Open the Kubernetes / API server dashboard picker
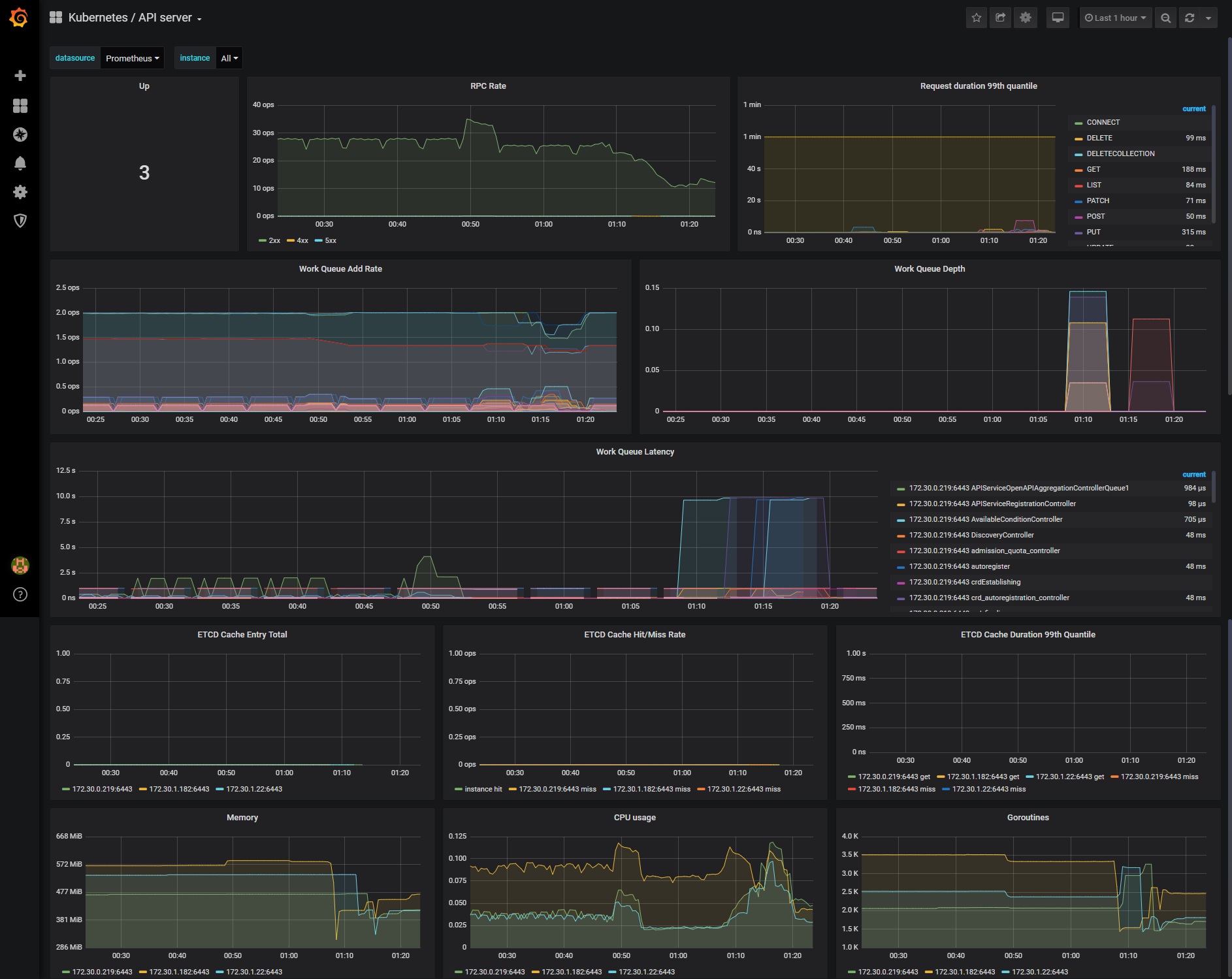1232x979 pixels. tap(135, 18)
